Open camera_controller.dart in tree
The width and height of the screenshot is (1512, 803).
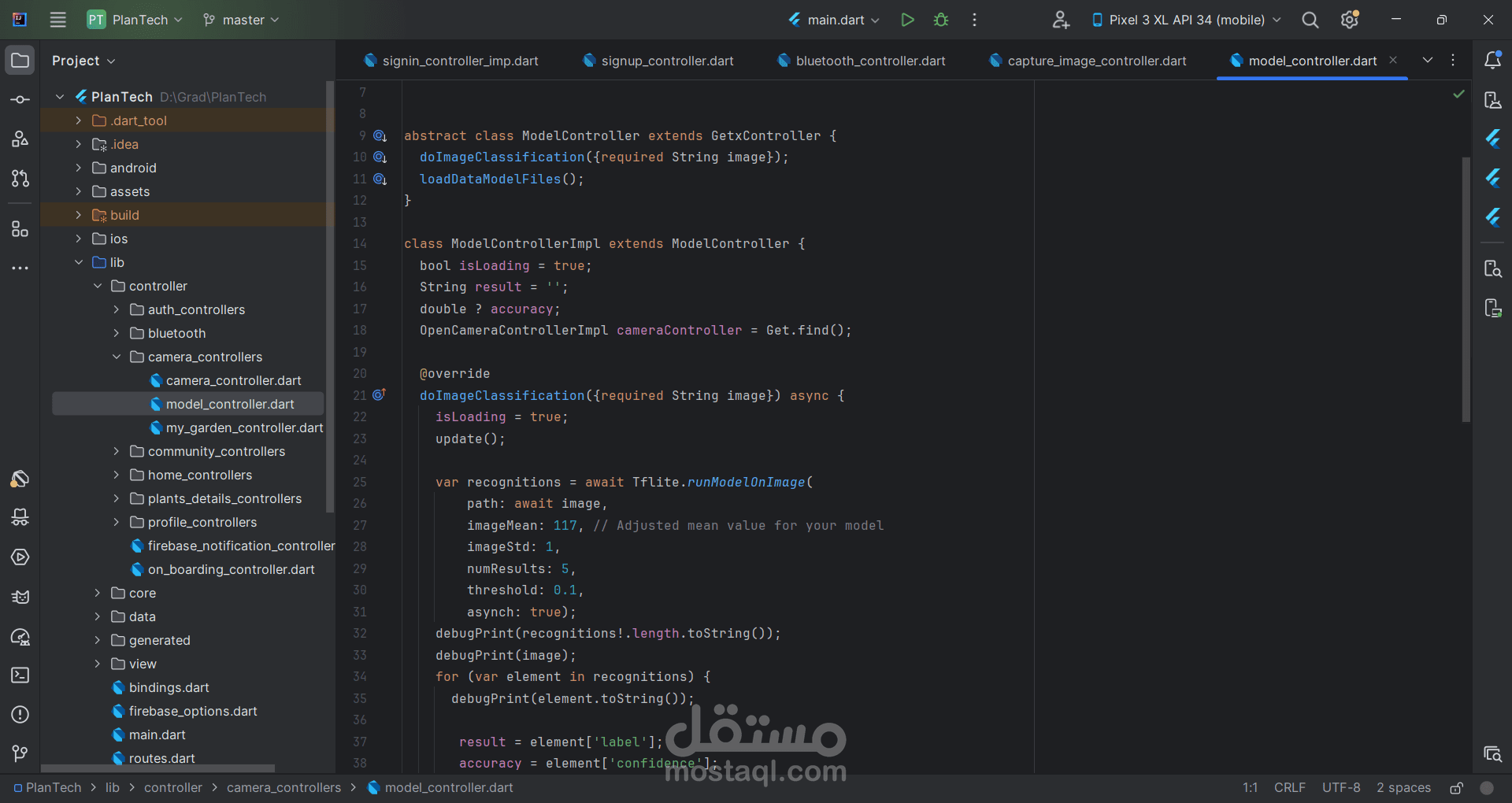(225, 380)
